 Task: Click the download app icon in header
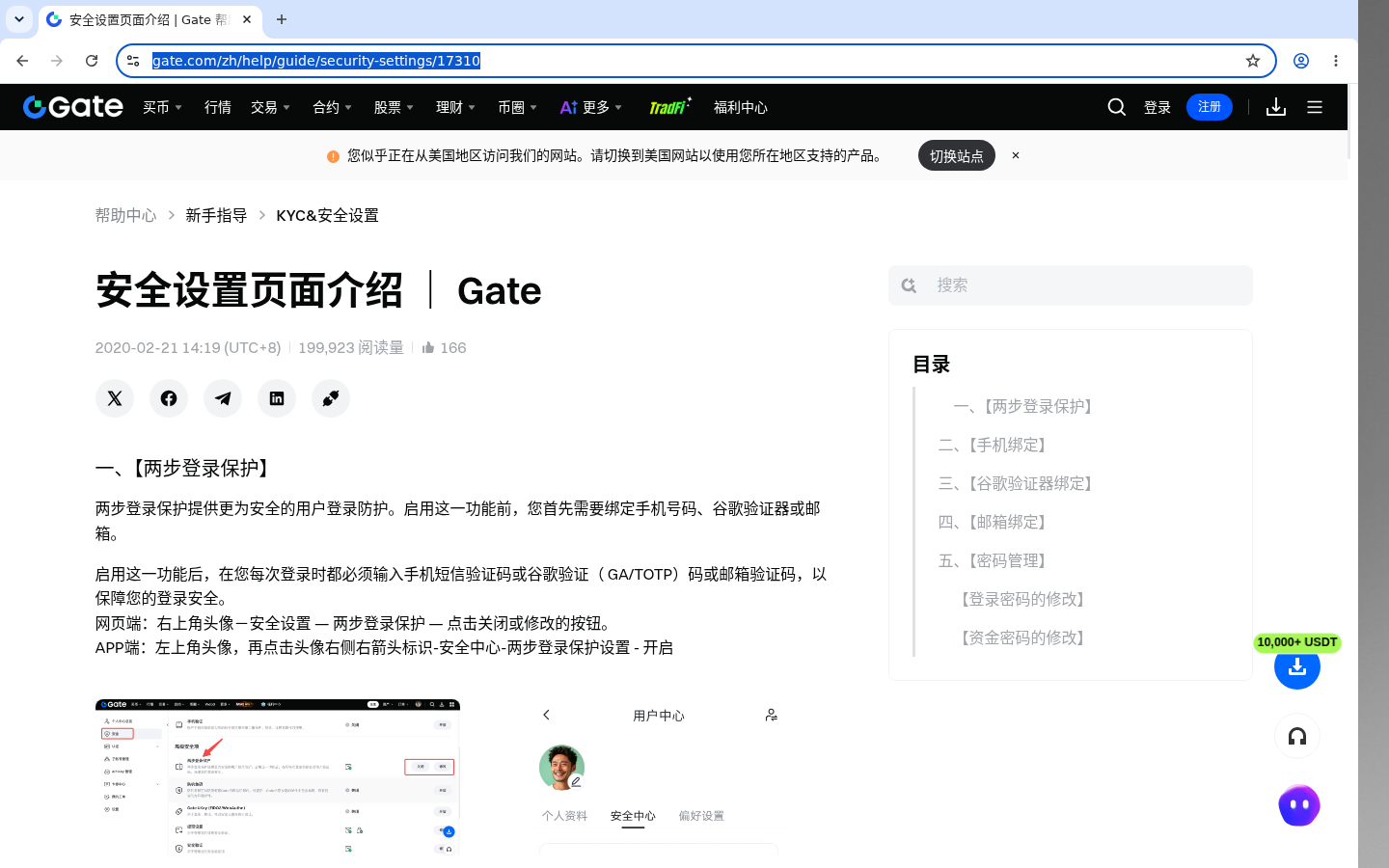pos(1276,107)
